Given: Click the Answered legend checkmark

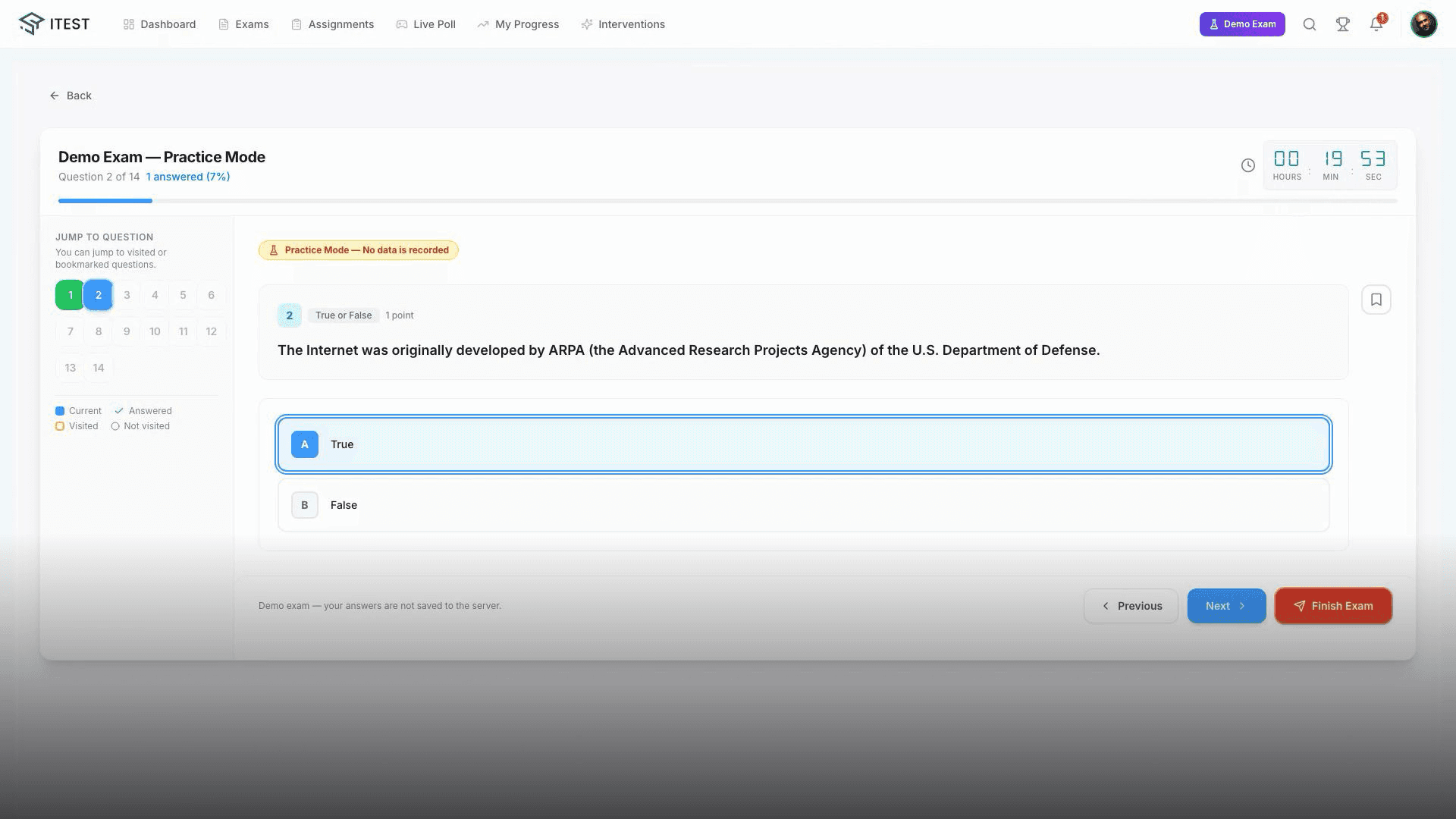Looking at the screenshot, I should pyautogui.click(x=119, y=411).
